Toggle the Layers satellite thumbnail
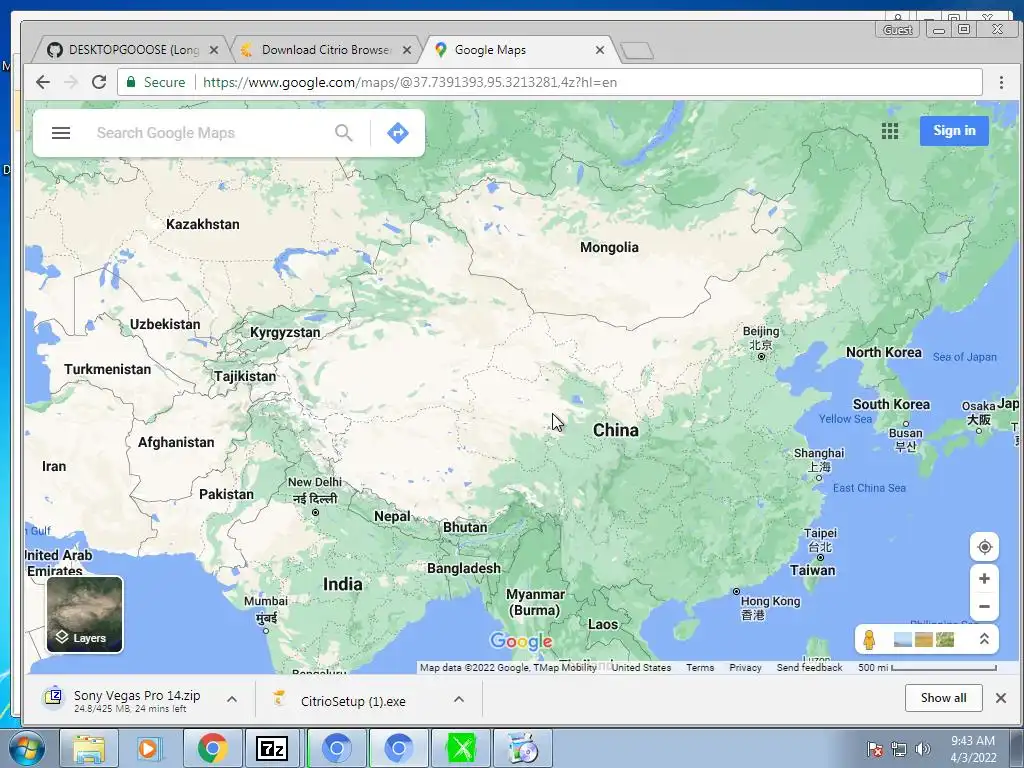The image size is (1024, 768). [84, 615]
